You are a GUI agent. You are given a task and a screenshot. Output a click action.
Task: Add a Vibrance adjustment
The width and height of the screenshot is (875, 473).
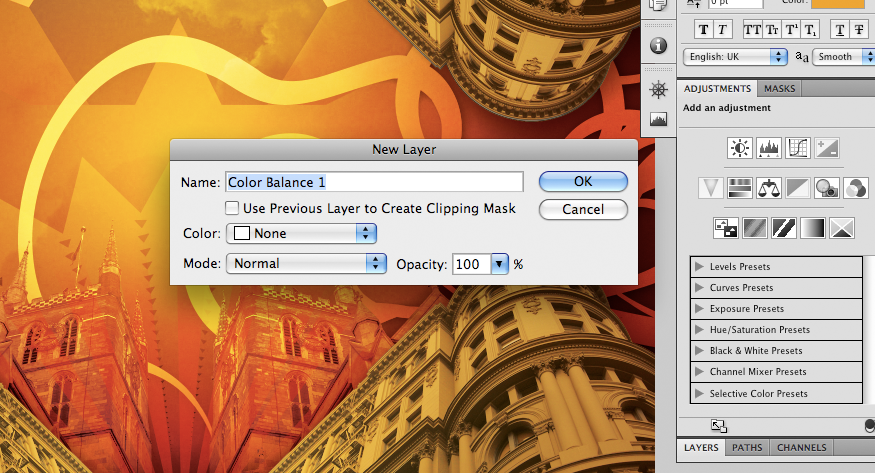click(x=711, y=188)
